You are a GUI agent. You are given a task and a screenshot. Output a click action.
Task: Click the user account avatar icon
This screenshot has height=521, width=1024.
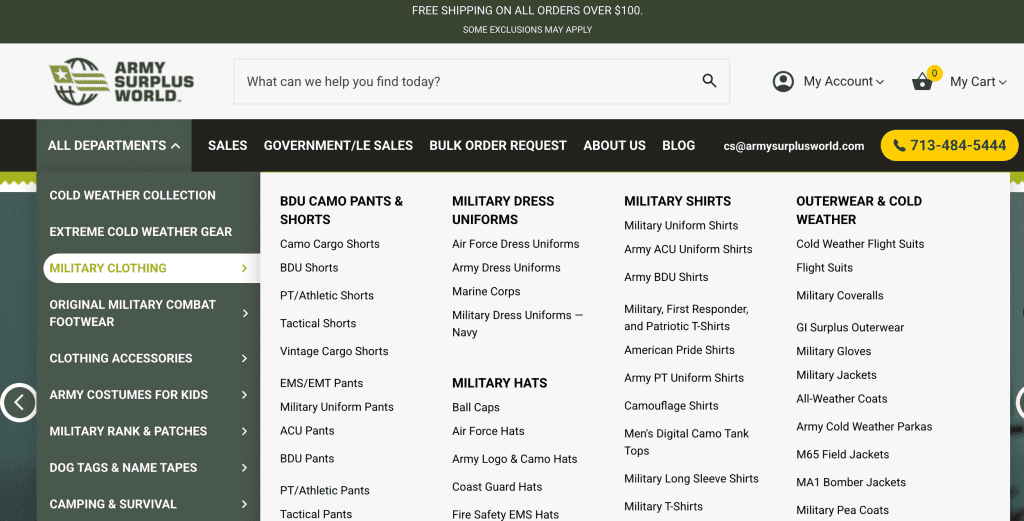pos(783,82)
